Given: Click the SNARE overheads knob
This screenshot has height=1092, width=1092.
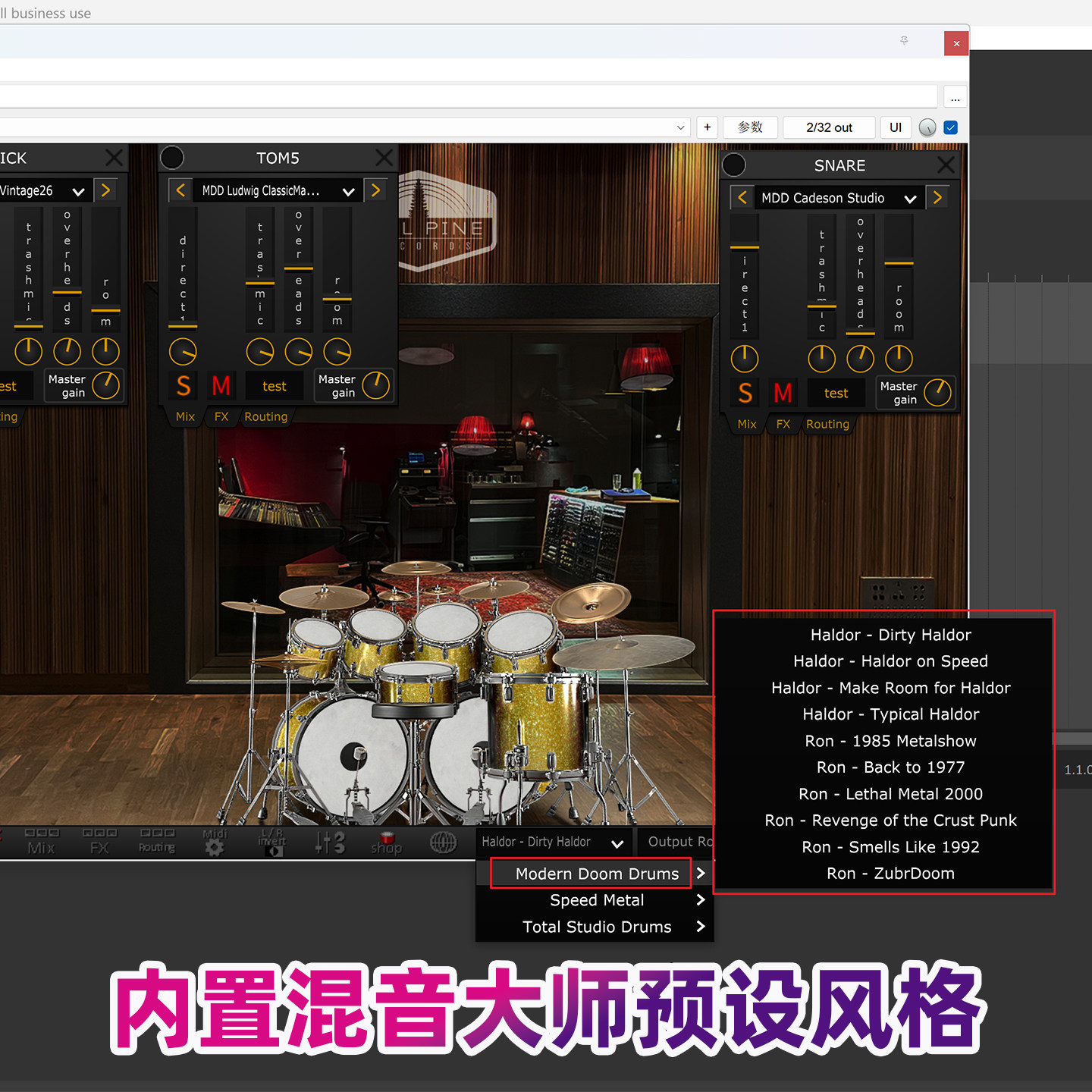Looking at the screenshot, I should click(x=861, y=359).
